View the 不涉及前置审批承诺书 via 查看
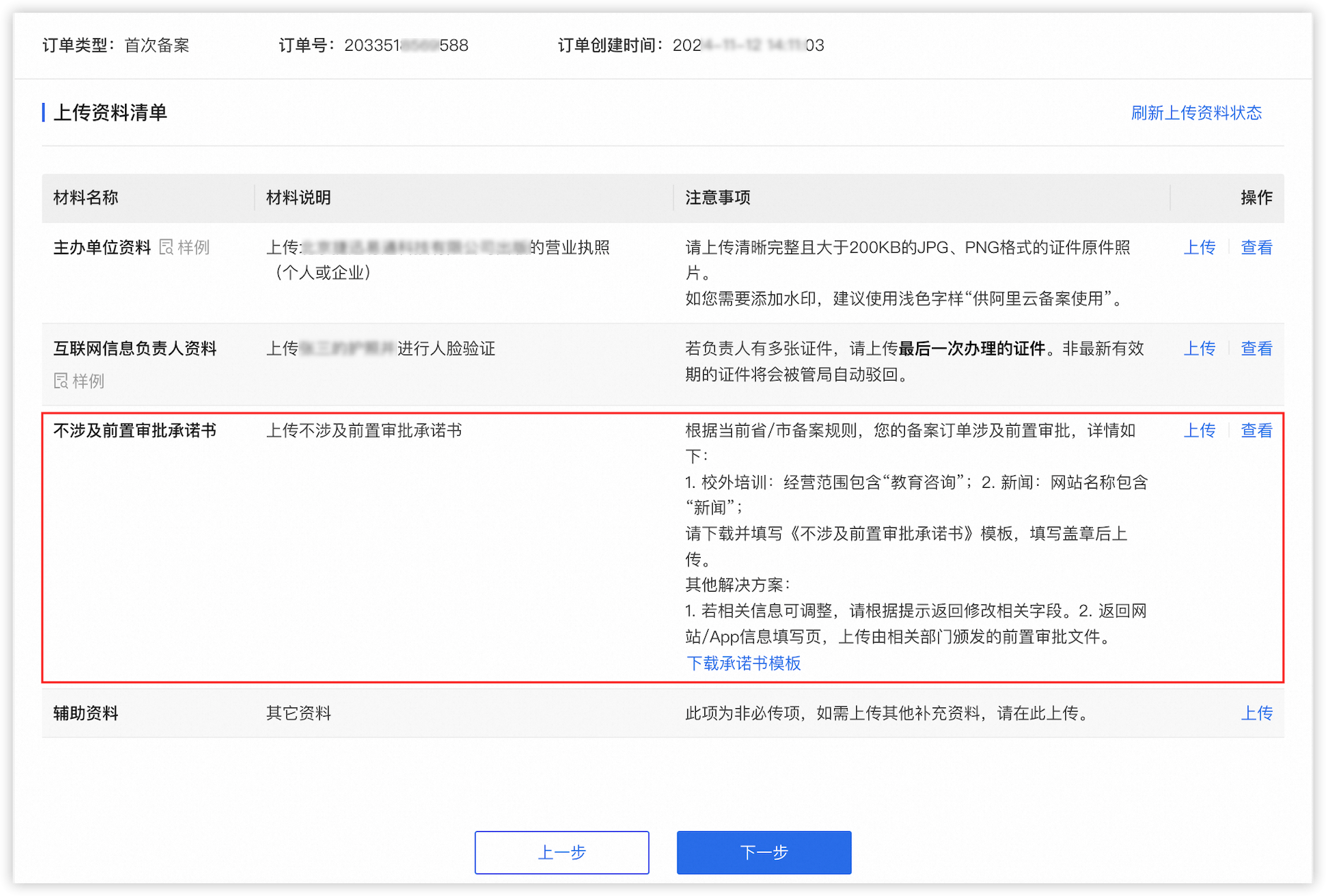This screenshot has width=1326, height=896. [1256, 430]
